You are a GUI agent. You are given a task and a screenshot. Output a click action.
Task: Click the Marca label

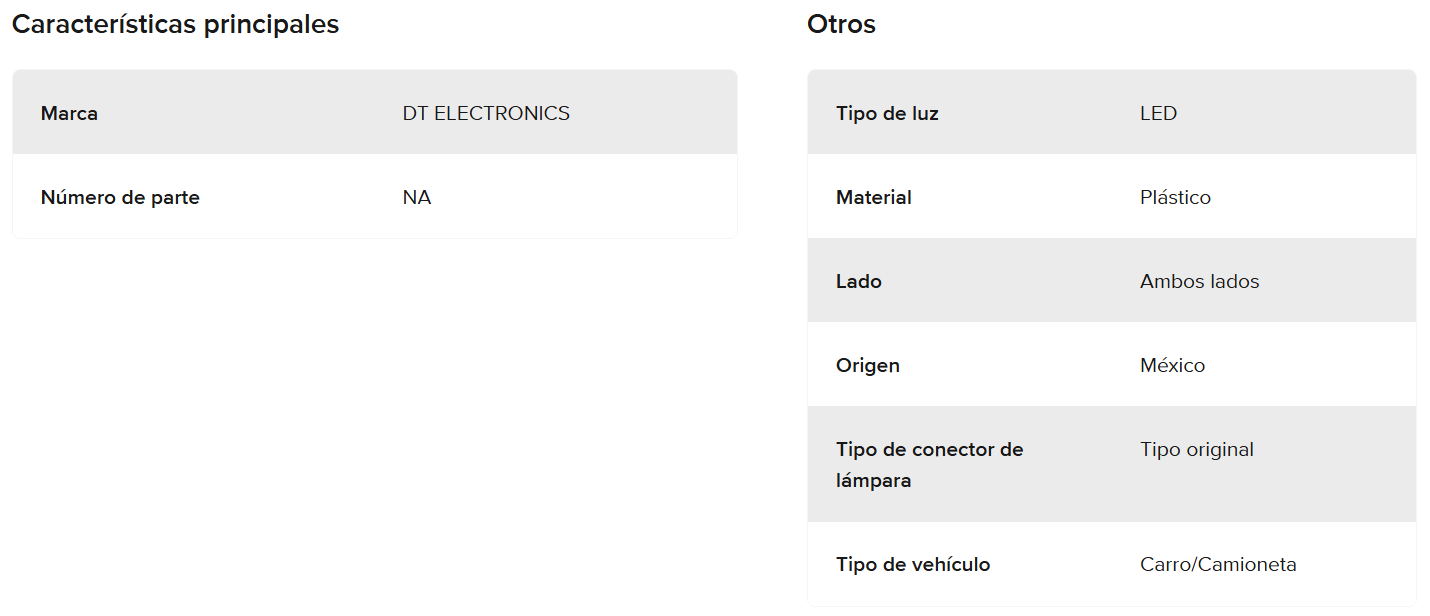pyautogui.click(x=69, y=113)
